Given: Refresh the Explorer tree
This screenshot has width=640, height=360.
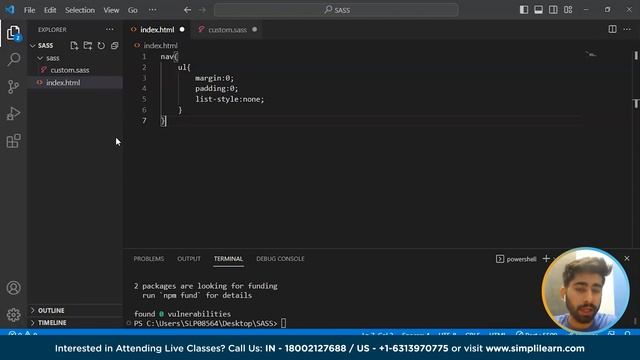Looking at the screenshot, I should click(x=101, y=45).
